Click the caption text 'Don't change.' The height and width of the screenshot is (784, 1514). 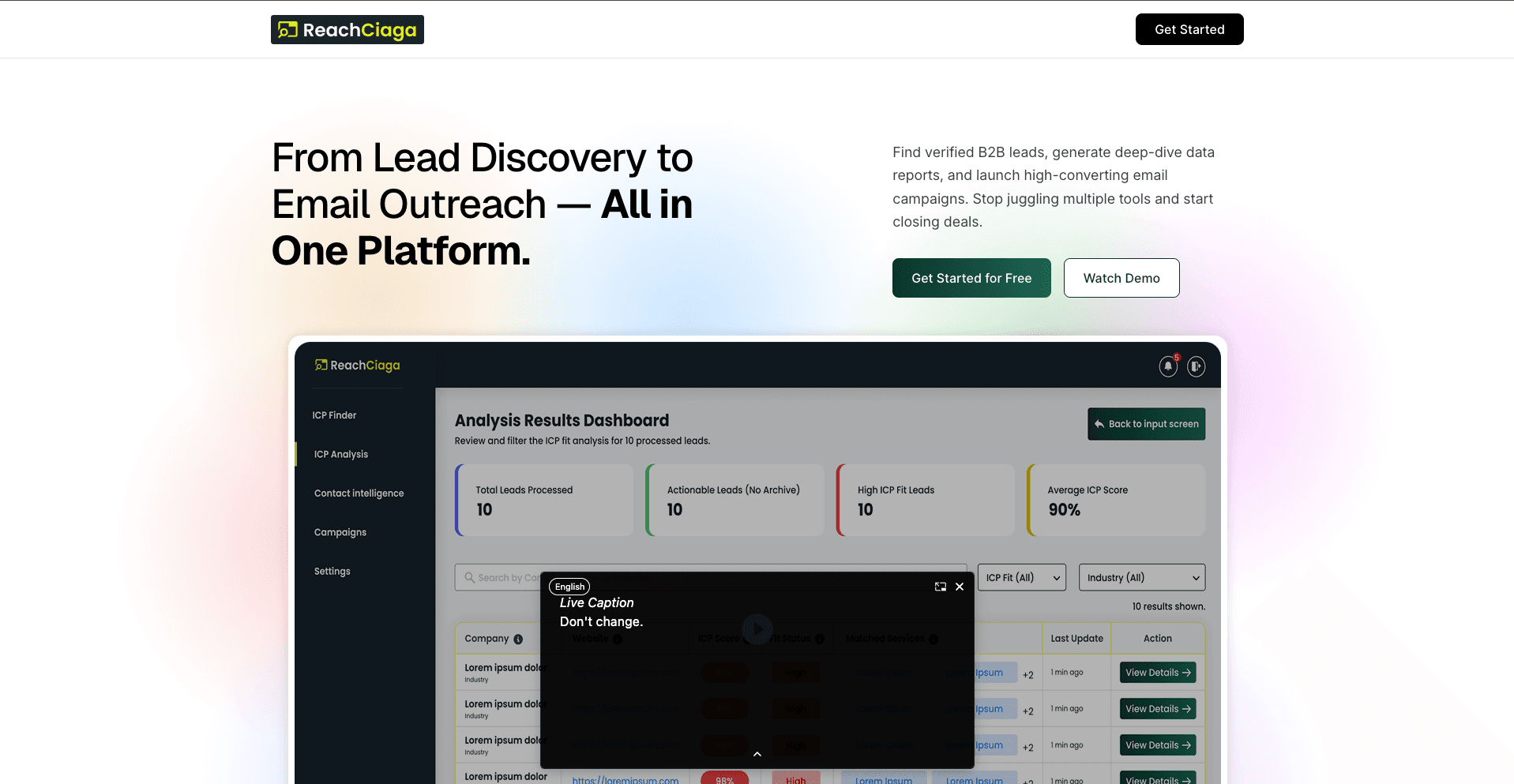click(x=601, y=621)
